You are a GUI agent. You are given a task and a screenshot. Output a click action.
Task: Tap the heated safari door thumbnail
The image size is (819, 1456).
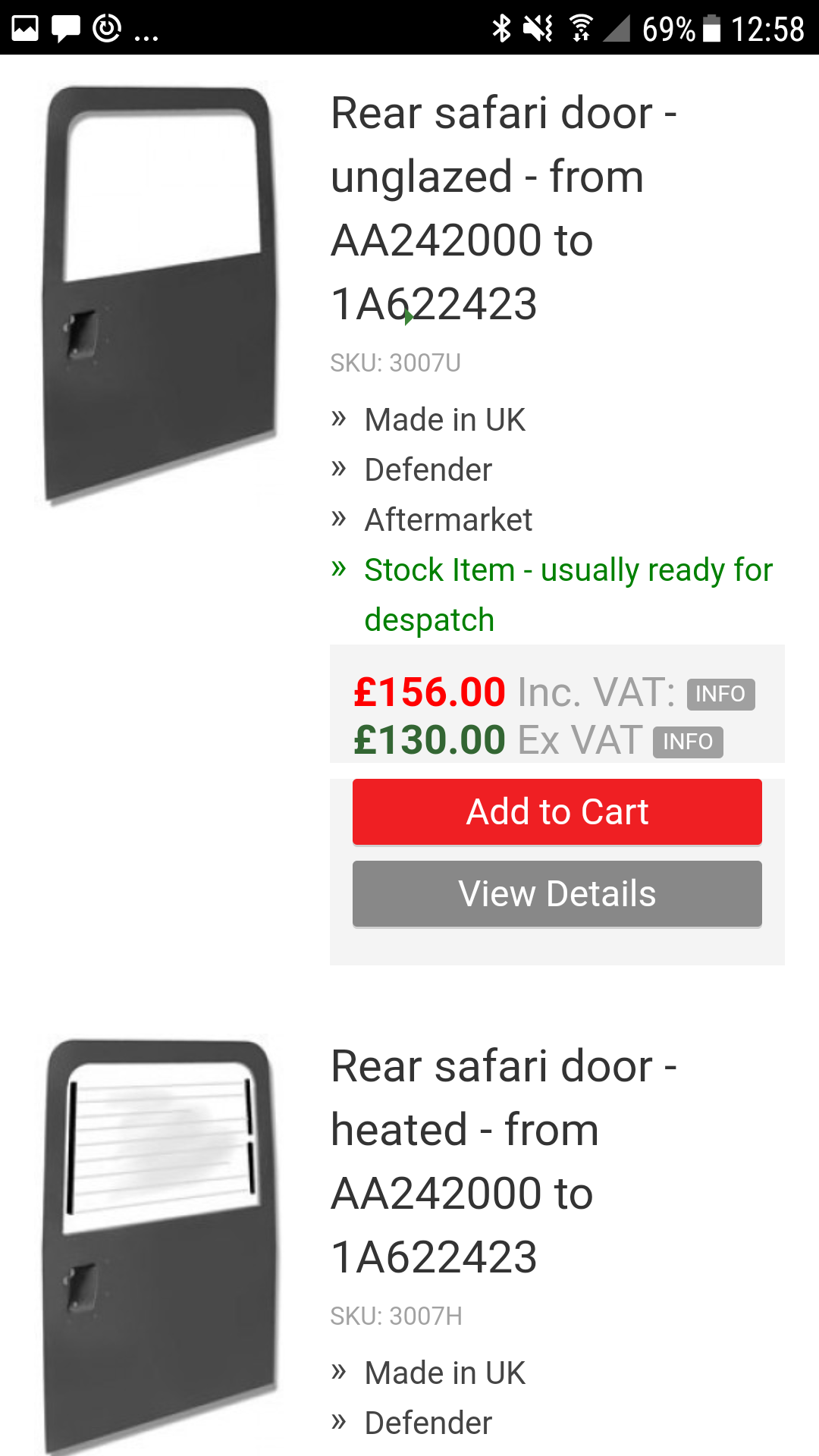(158, 1244)
